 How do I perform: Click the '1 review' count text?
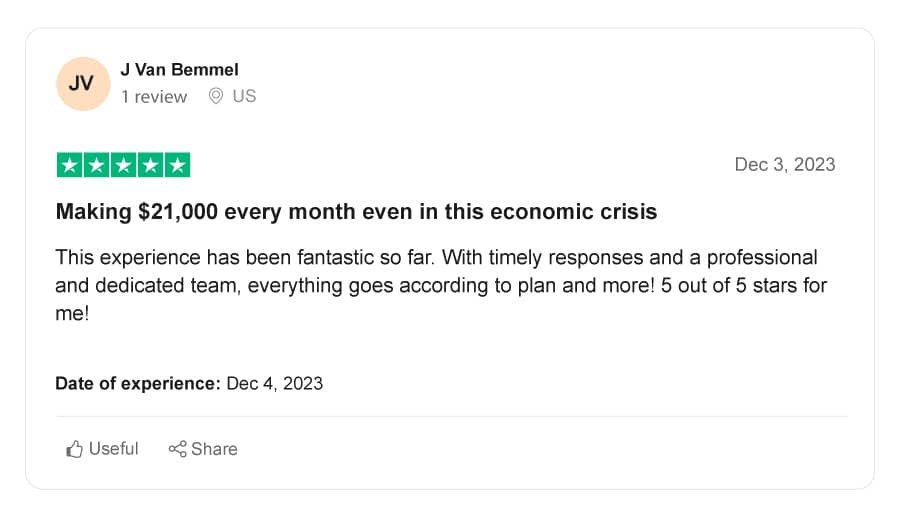click(x=154, y=96)
